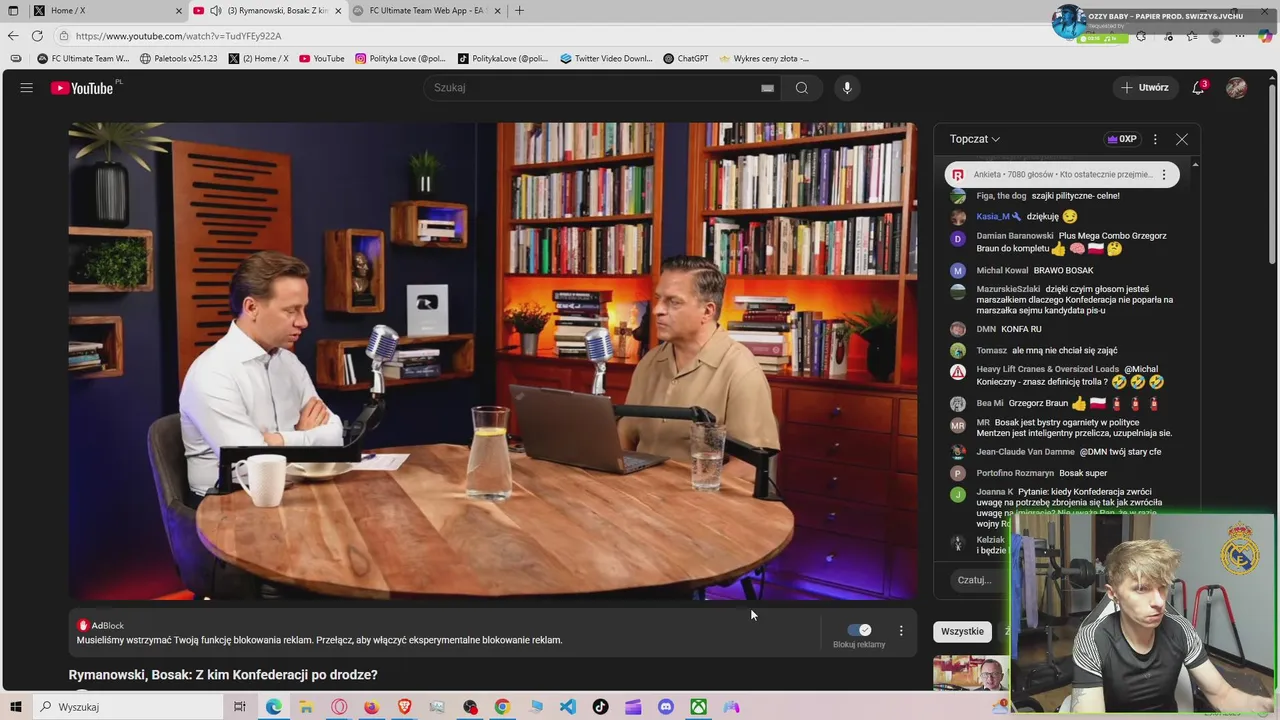Viewport: 1280px width, 720px height.
Task: Open notifications bell
Action: [x=1198, y=88]
